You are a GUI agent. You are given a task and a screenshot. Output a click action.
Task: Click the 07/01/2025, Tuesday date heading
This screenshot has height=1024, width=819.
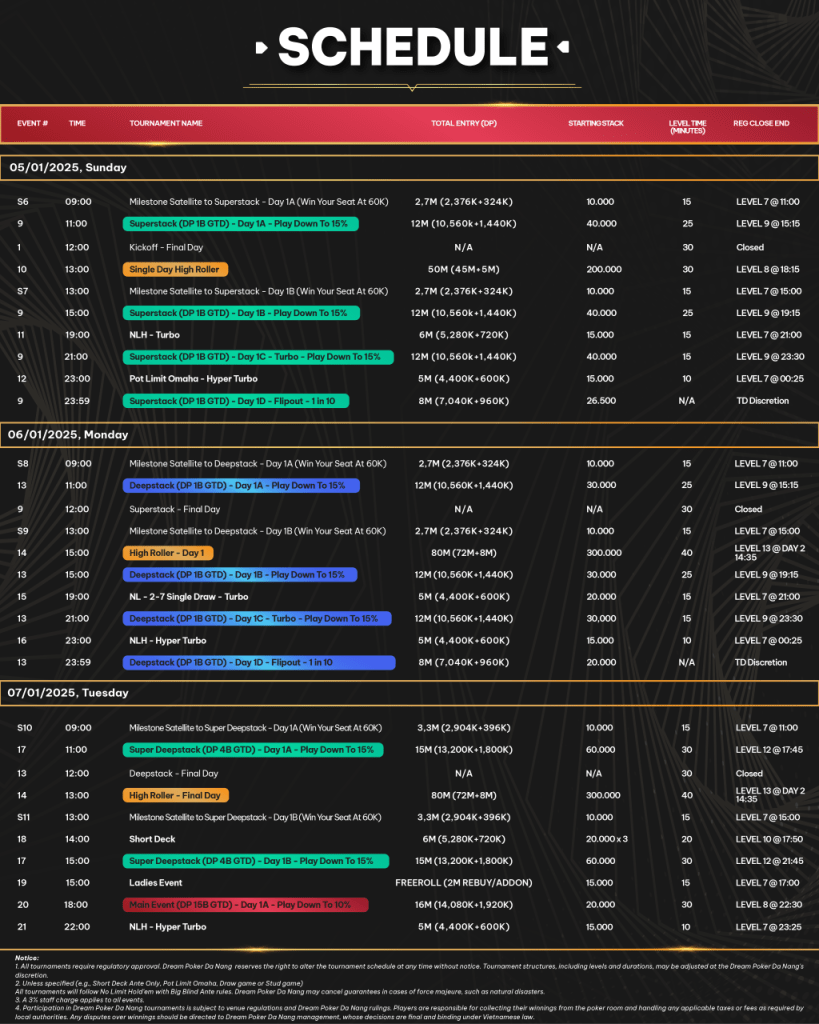point(68,692)
